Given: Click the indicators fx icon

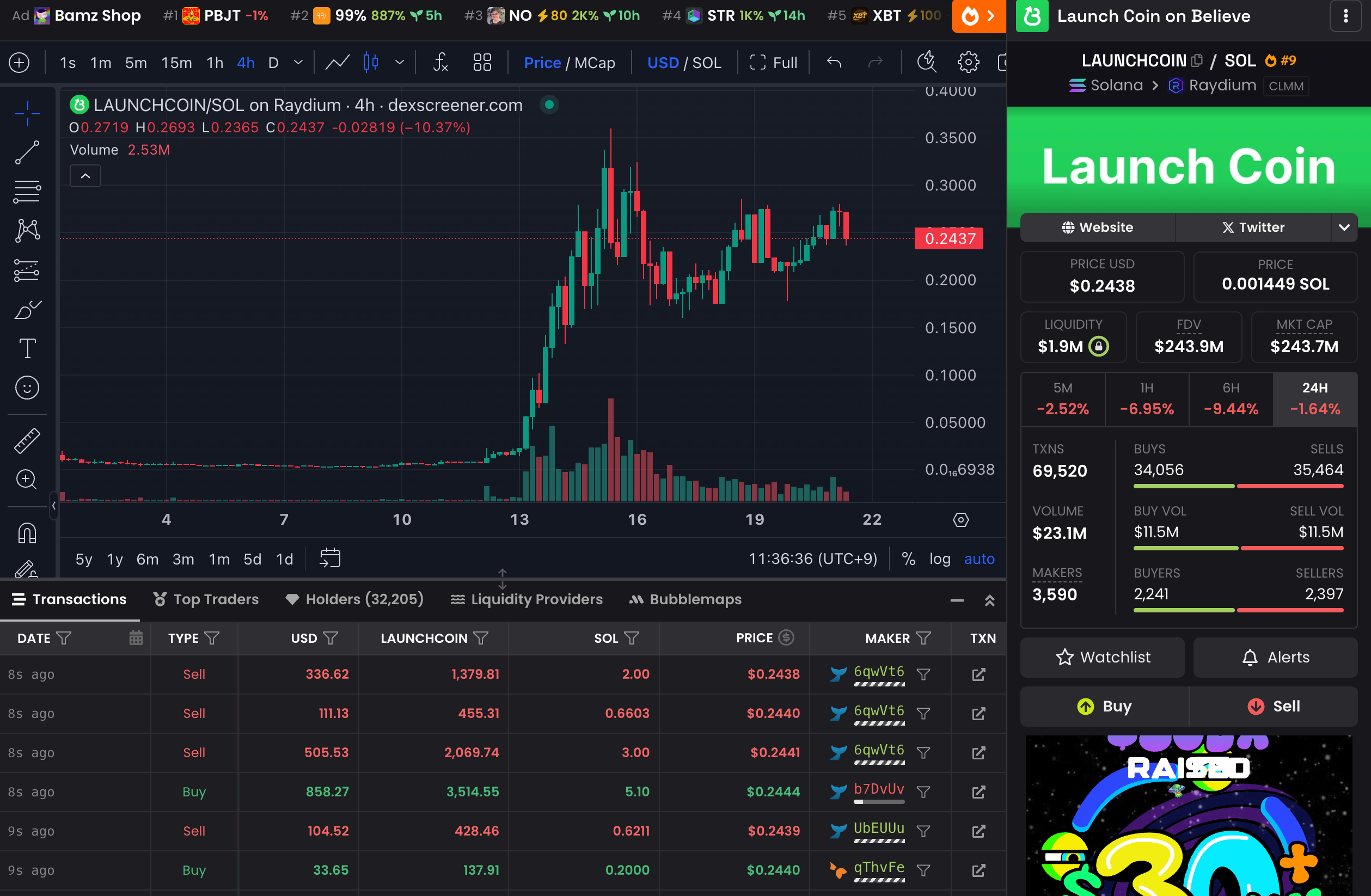Looking at the screenshot, I should [440, 62].
